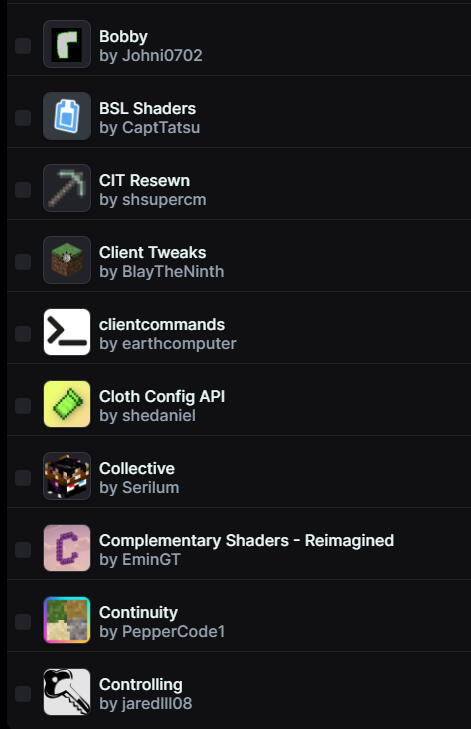The width and height of the screenshot is (471, 729).
Task: Click the clientcommands terminal icon
Action: [67, 332]
